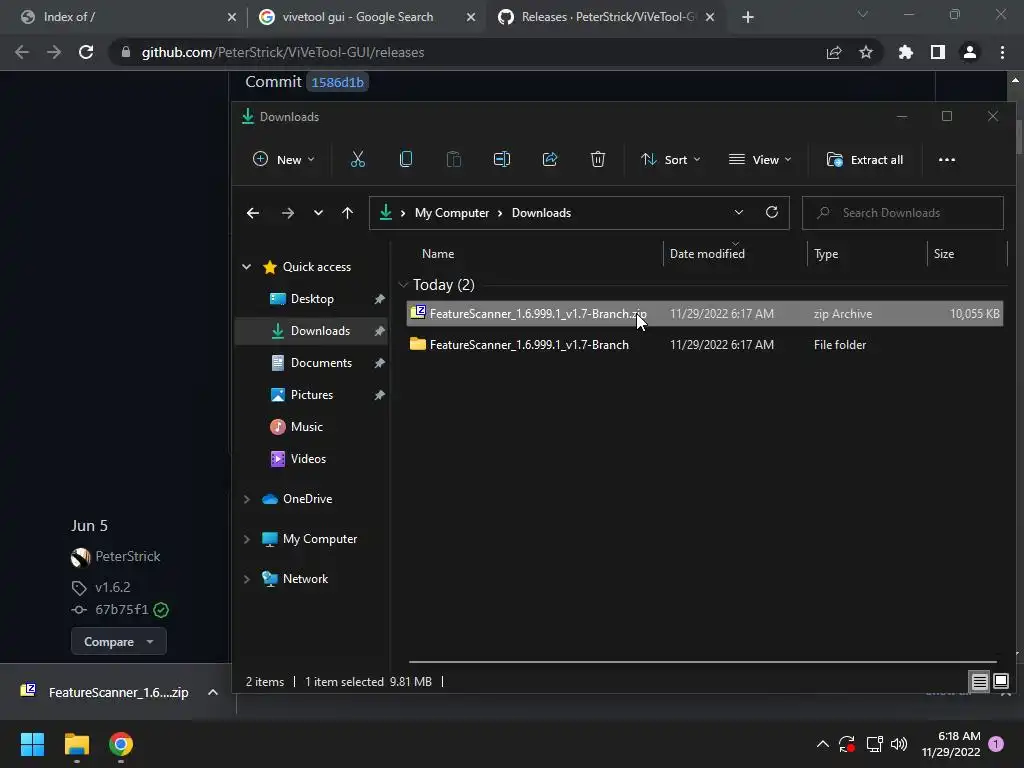Show hidden system tray icons

822,744
